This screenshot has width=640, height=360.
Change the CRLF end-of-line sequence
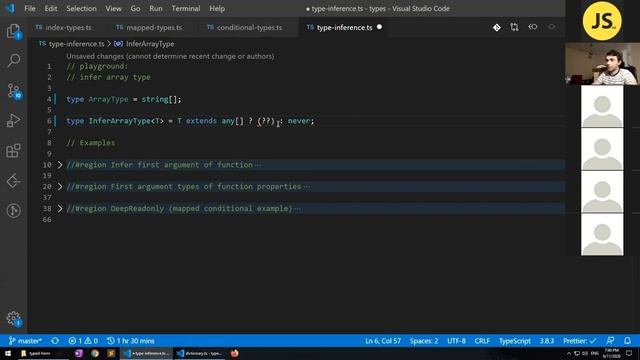482,341
